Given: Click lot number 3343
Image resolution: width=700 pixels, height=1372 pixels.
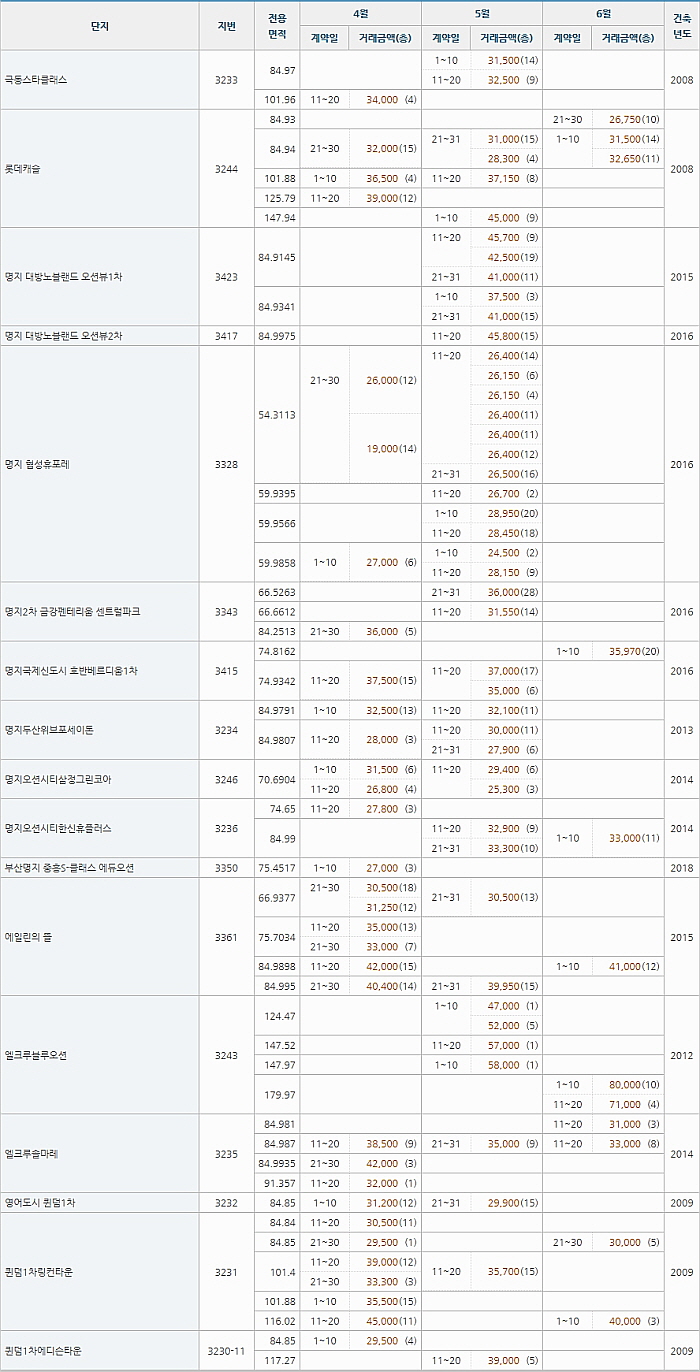Looking at the screenshot, I should (x=227, y=611).
